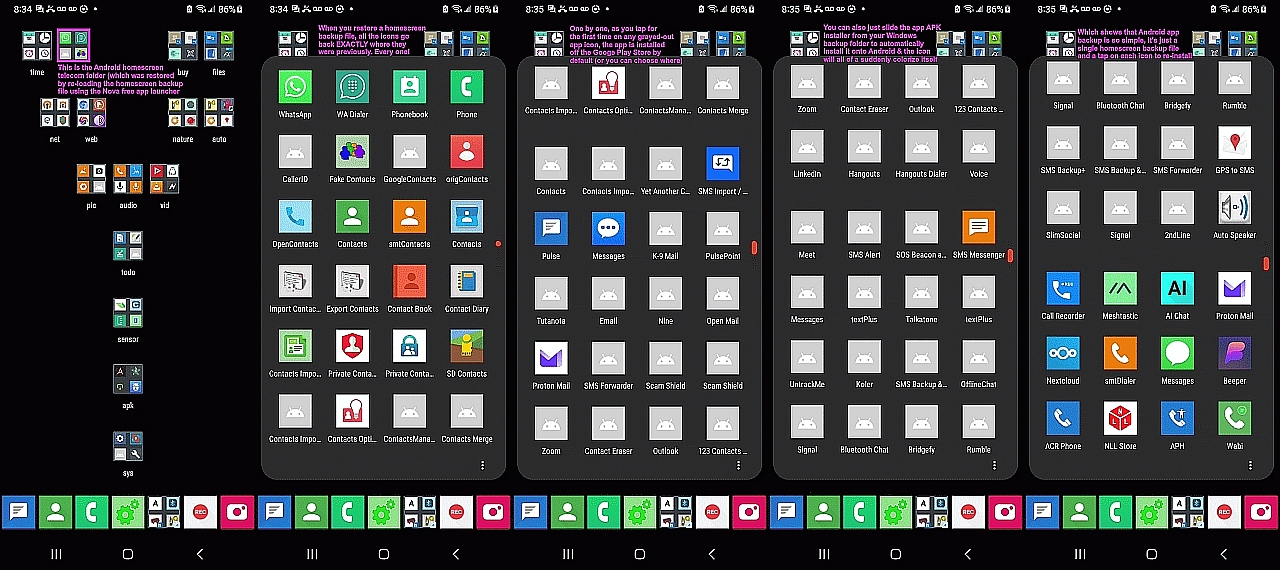Screen dimensions: 1280x570
Task: Open the NLL Store app
Action: (x=1120, y=419)
